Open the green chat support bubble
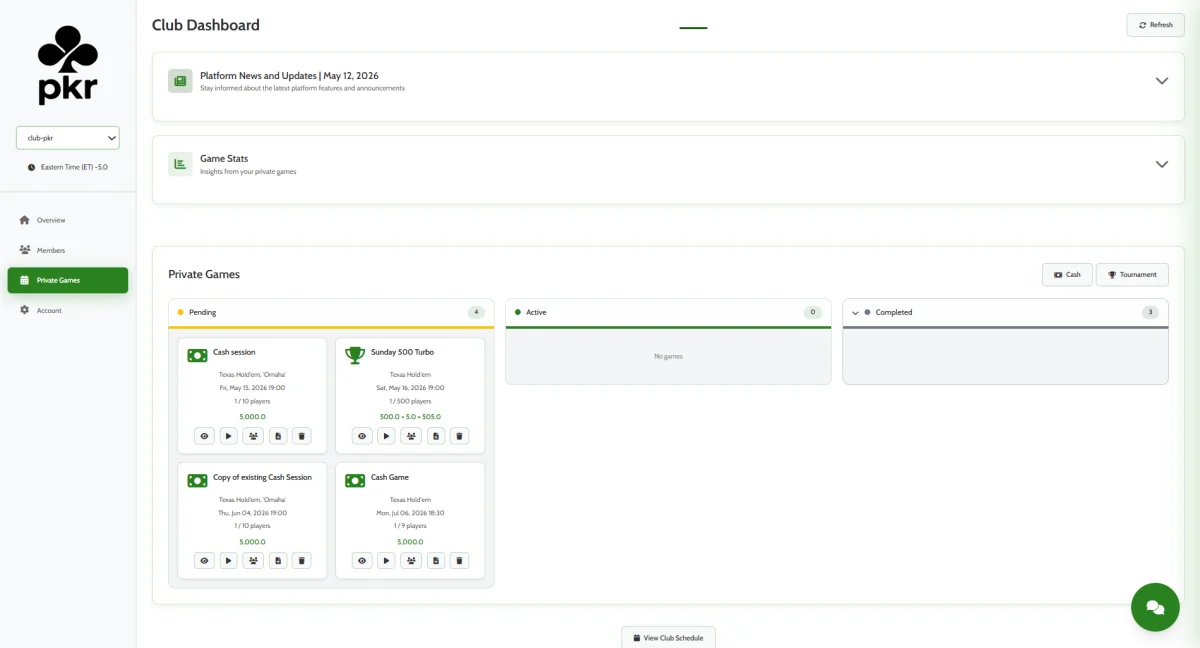 (1155, 607)
